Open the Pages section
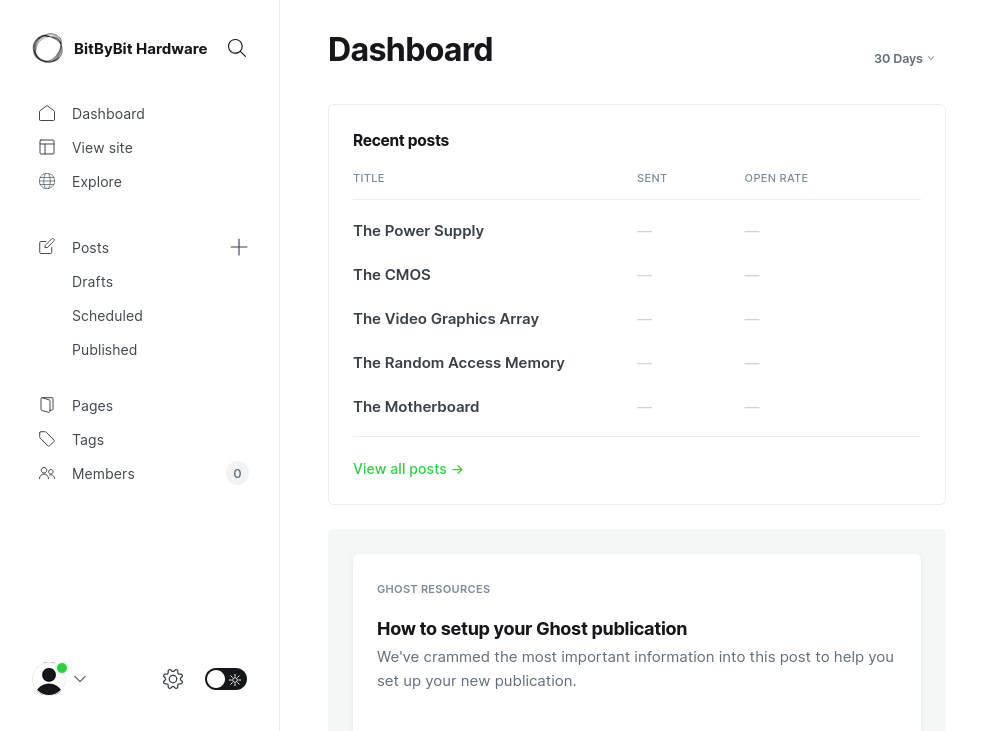The image size is (994, 731). (x=92, y=406)
